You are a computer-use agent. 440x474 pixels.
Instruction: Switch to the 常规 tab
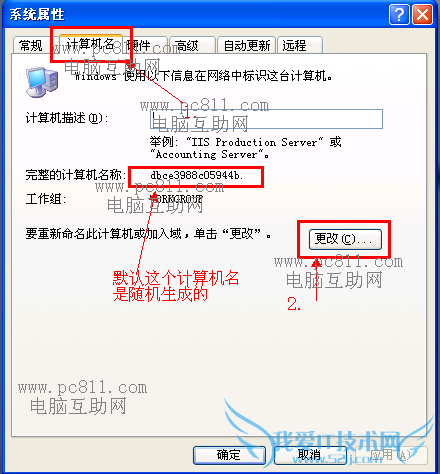tap(31, 45)
